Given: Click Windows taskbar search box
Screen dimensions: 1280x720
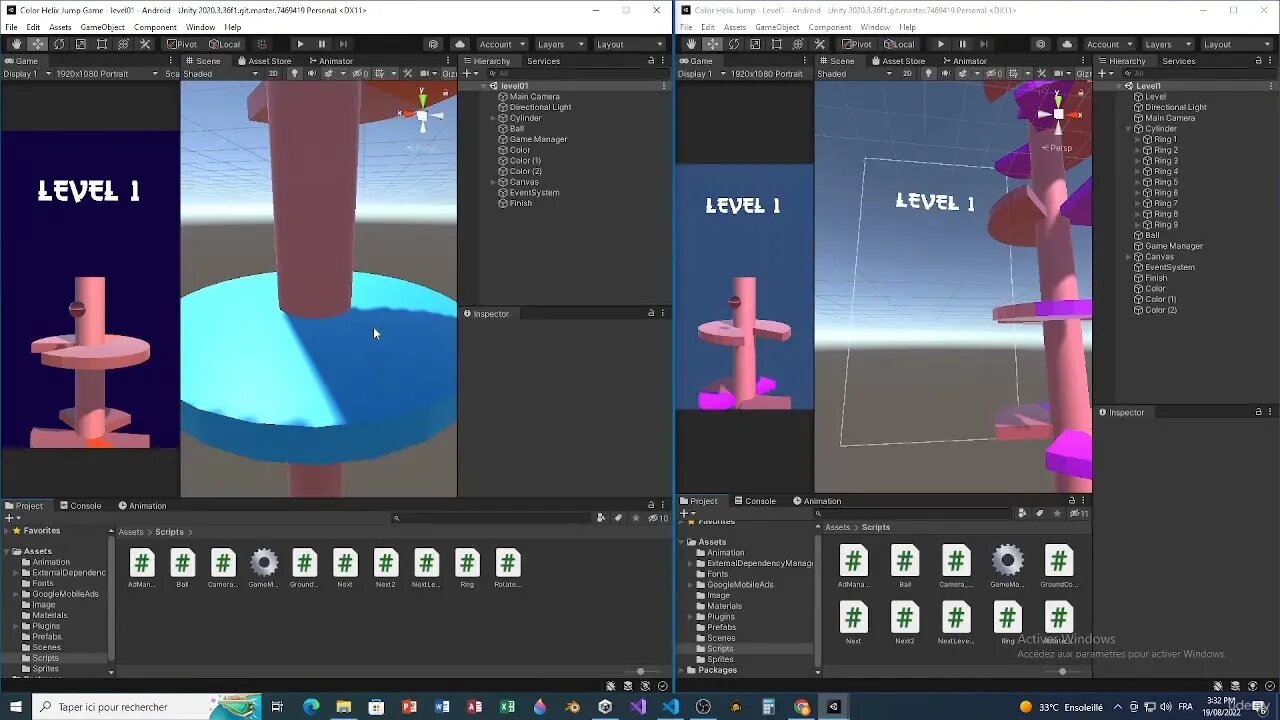Looking at the screenshot, I should [146, 707].
